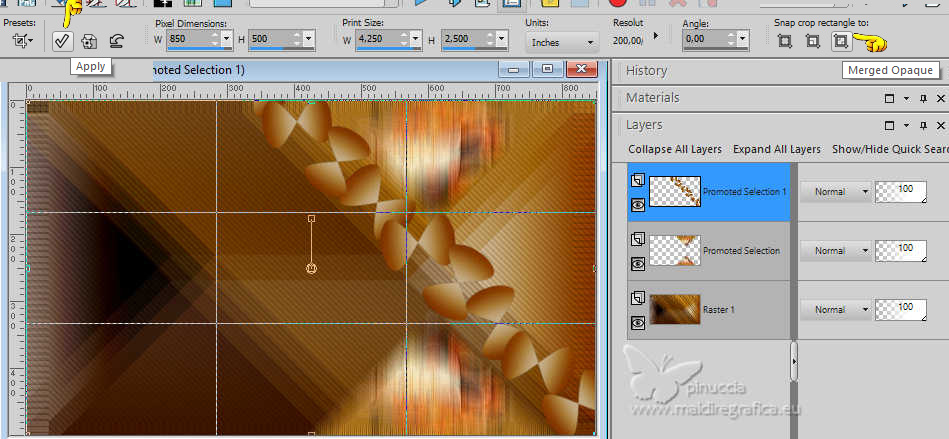The height and width of the screenshot is (439, 949).
Task: Maximize the Materials palette
Action: [x=889, y=99]
